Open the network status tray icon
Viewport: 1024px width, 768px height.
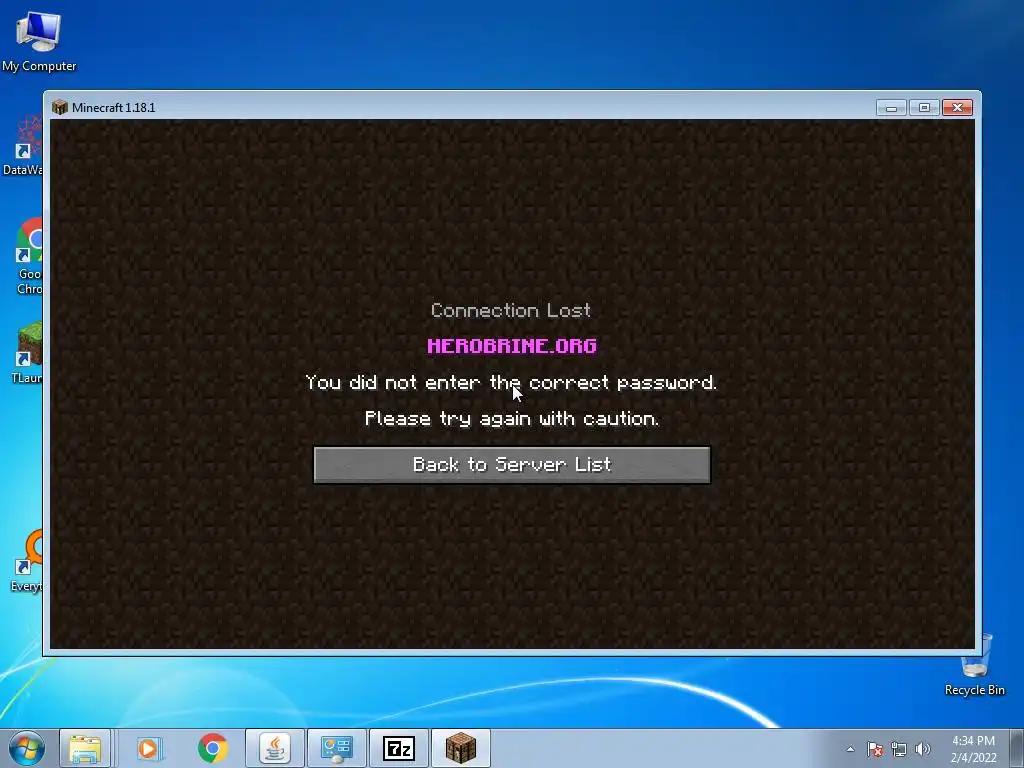click(x=899, y=749)
